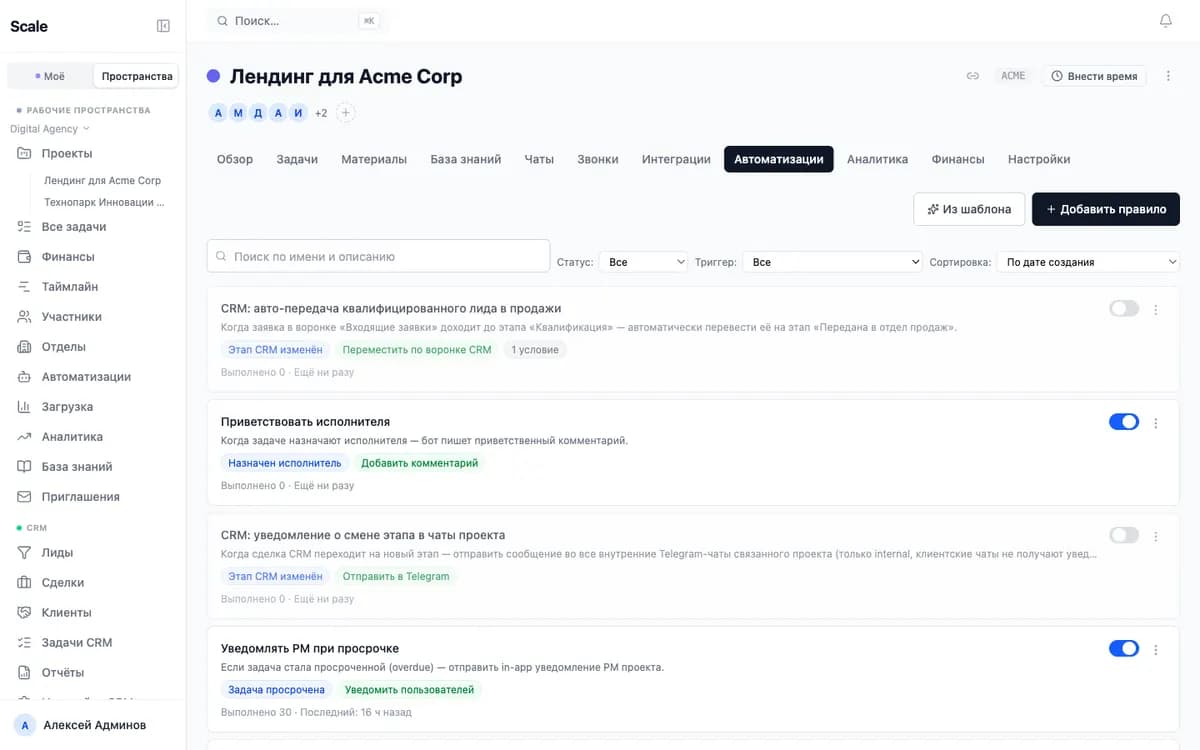Viewport: 1200px width, 750px height.
Task: Click the Отчёты report icon
Action: 24,673
